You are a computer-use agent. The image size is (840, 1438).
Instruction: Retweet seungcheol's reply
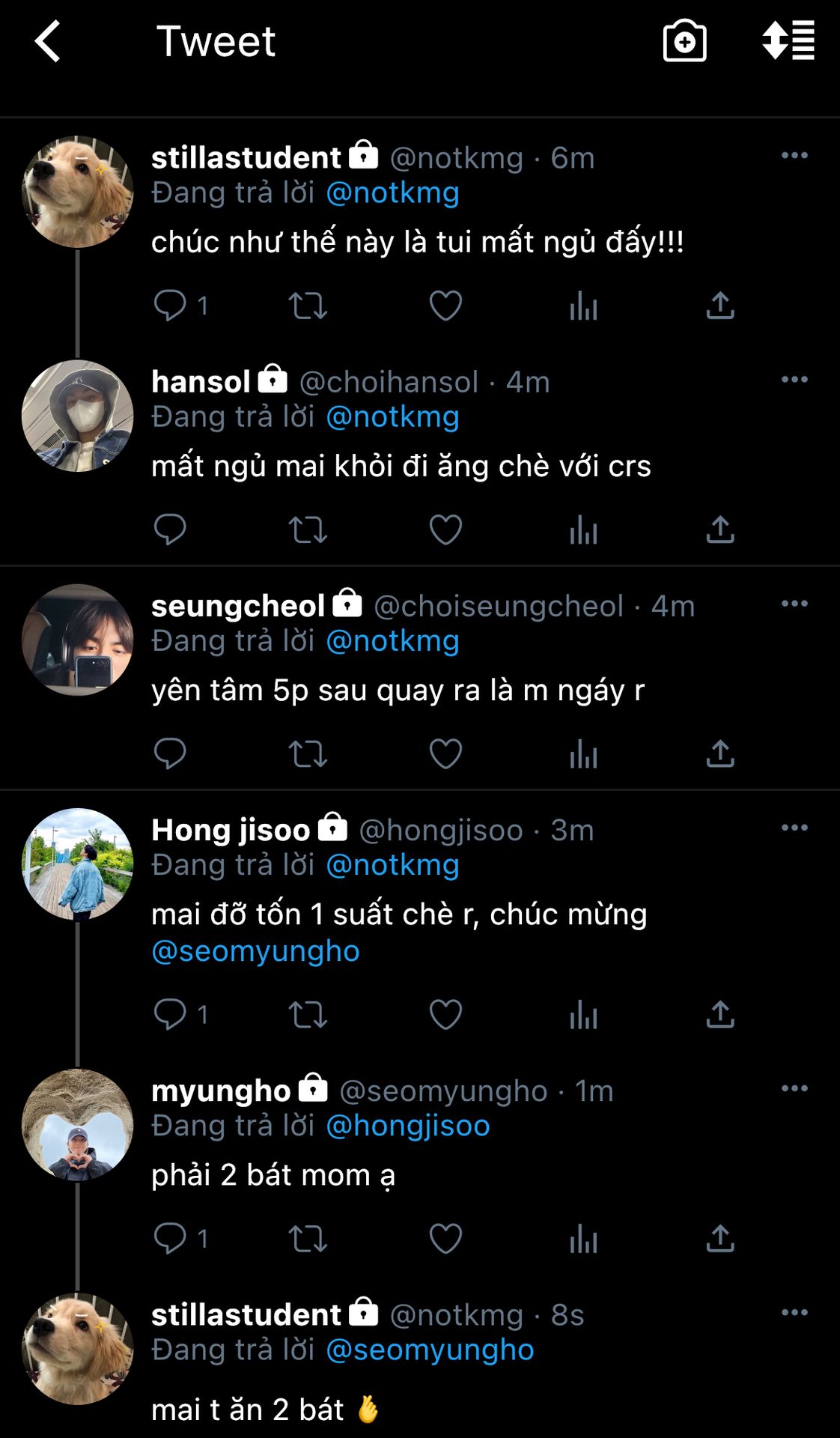click(308, 753)
